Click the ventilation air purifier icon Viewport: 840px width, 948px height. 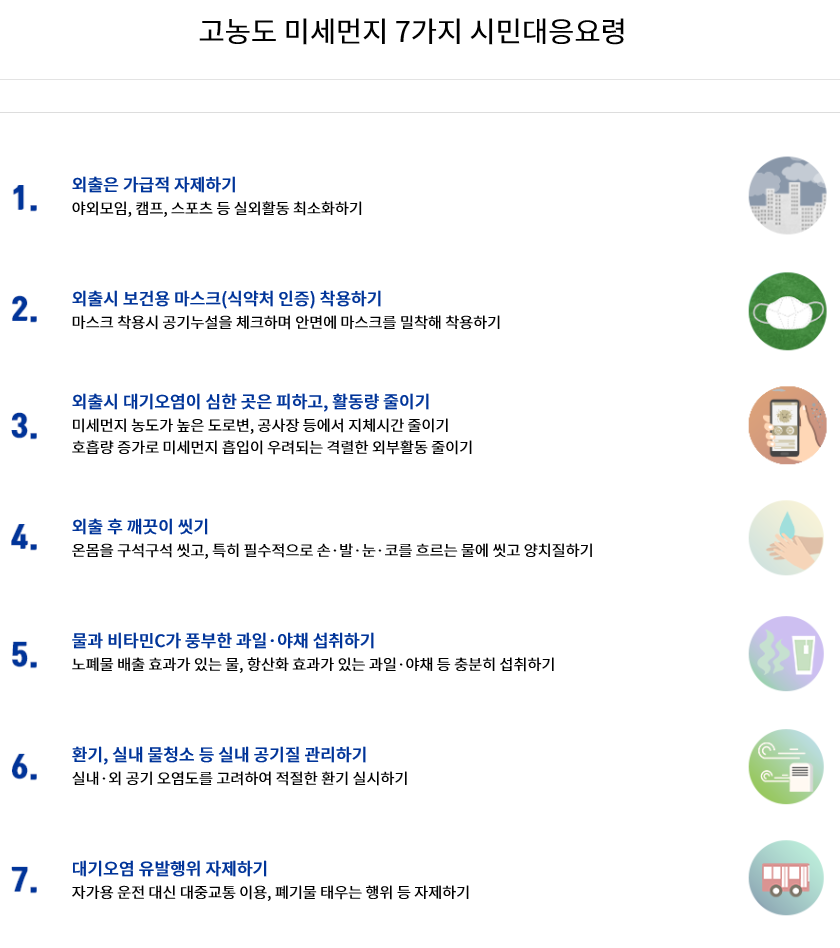[787, 767]
